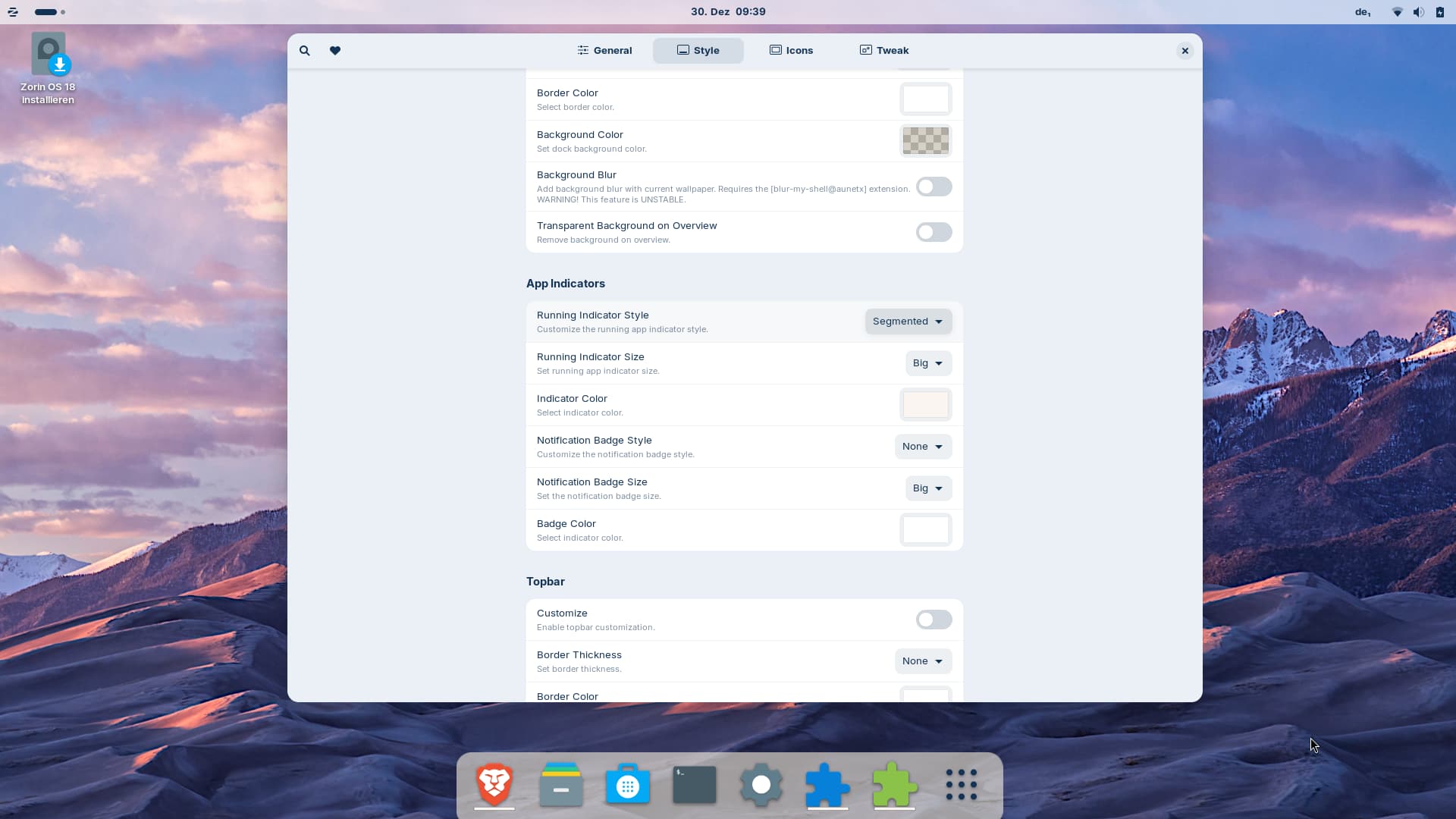Open the Software store dock icon
Viewport: 1456px width, 819px height.
pos(628,785)
